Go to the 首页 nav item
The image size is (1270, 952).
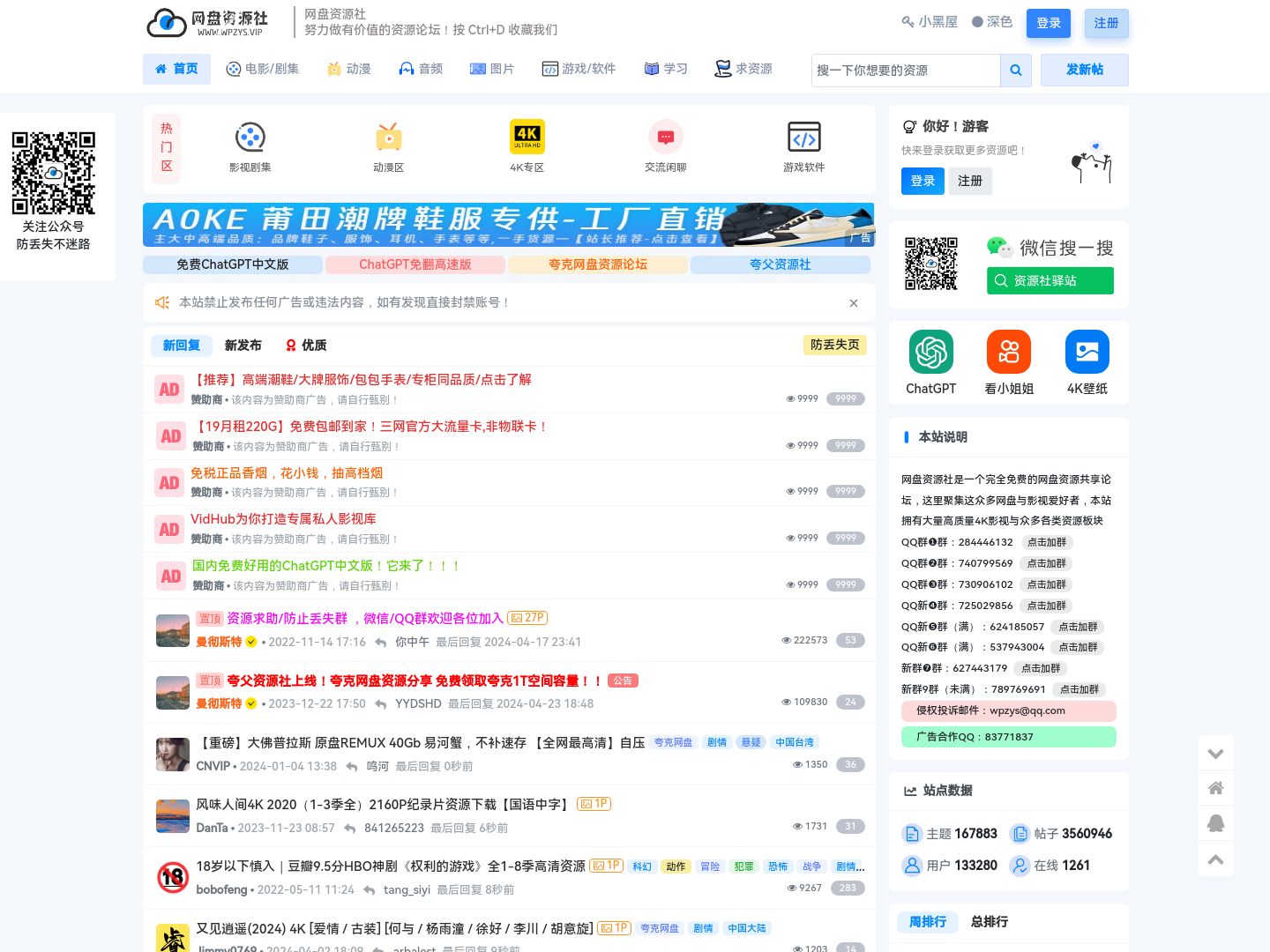click(x=176, y=69)
